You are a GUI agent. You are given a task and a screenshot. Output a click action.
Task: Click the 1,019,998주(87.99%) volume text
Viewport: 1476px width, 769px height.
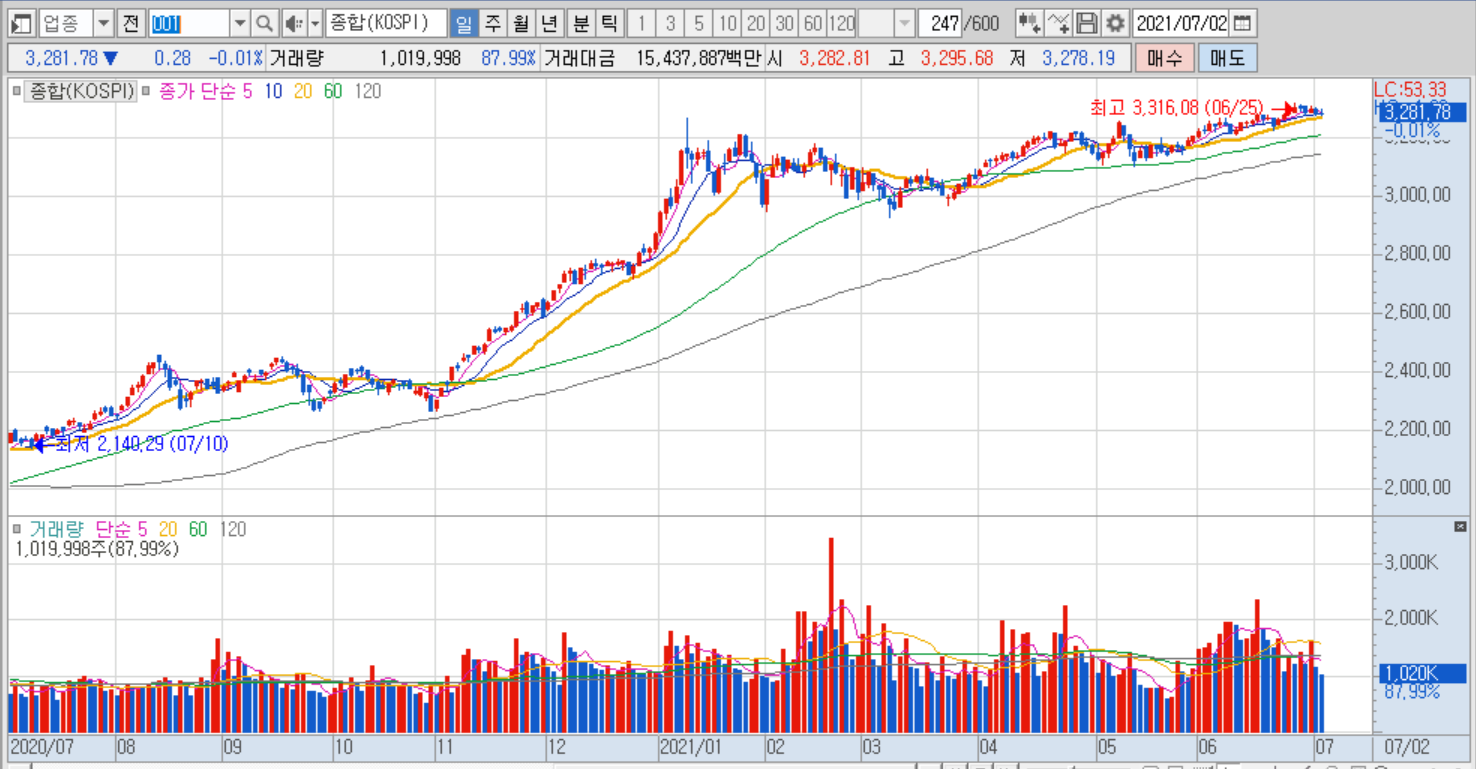pos(97,548)
